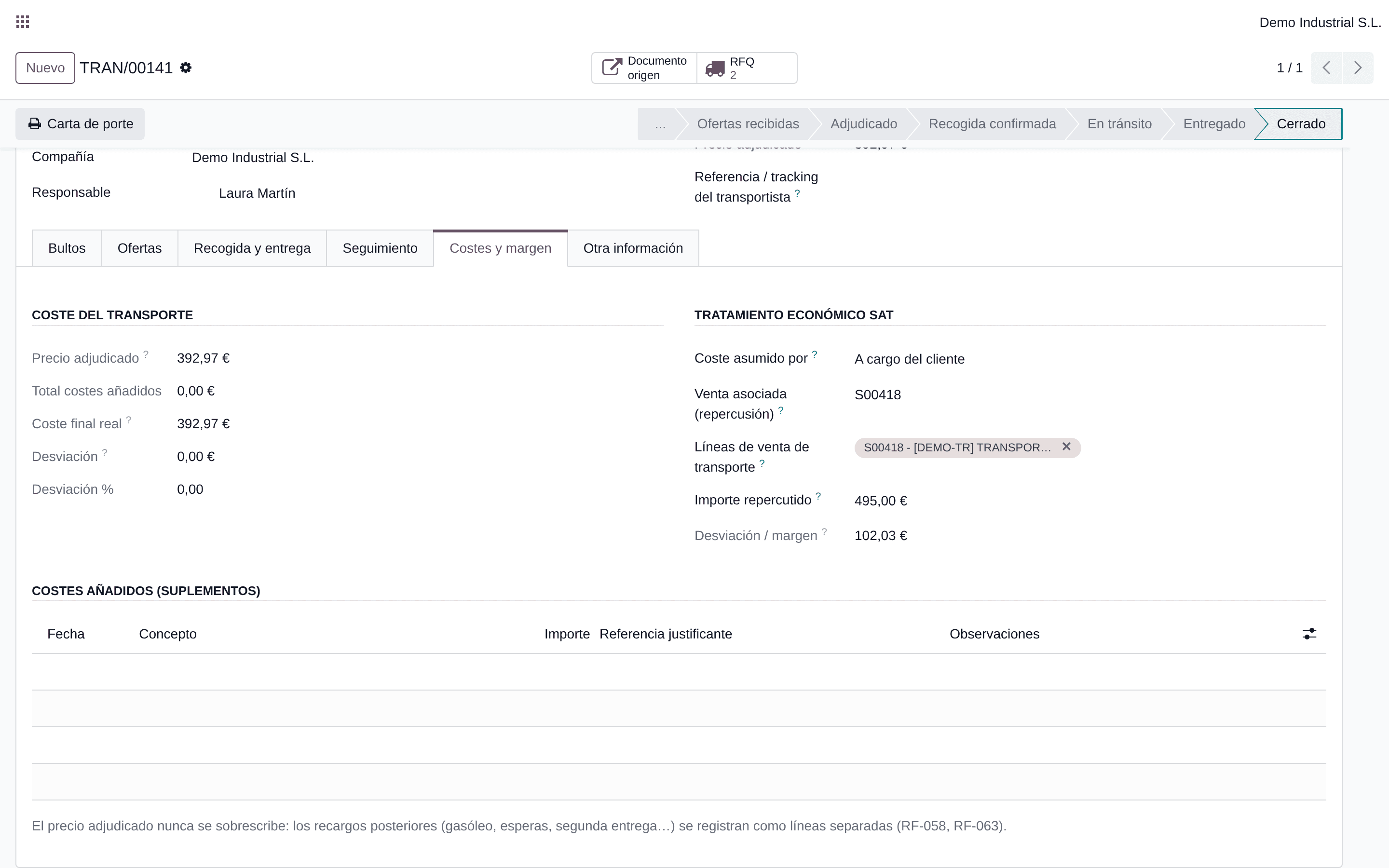Select the Cerrado stage
This screenshot has width=1389, height=868.
tap(1301, 124)
